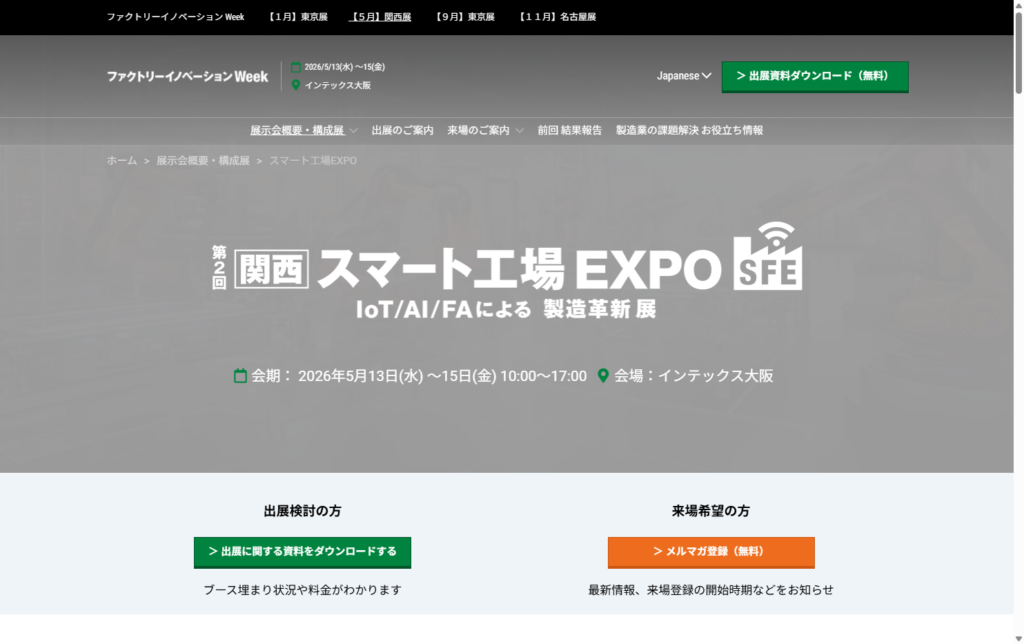Switch to the 【1月】東京展 exhibition link
This screenshot has width=1024, height=644.
click(298, 17)
